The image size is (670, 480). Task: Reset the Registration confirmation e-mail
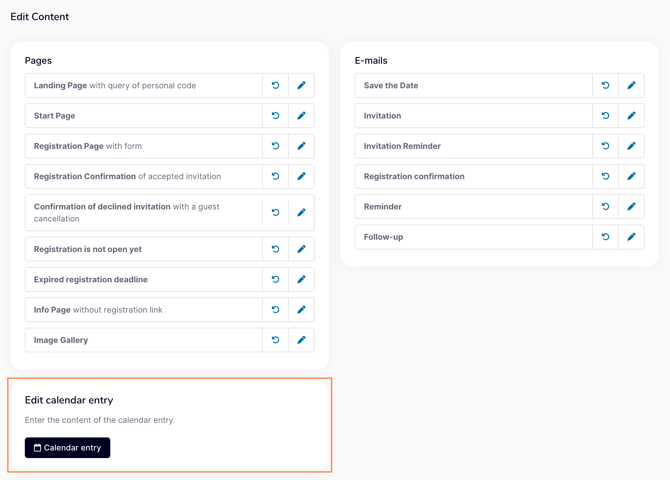(605, 176)
